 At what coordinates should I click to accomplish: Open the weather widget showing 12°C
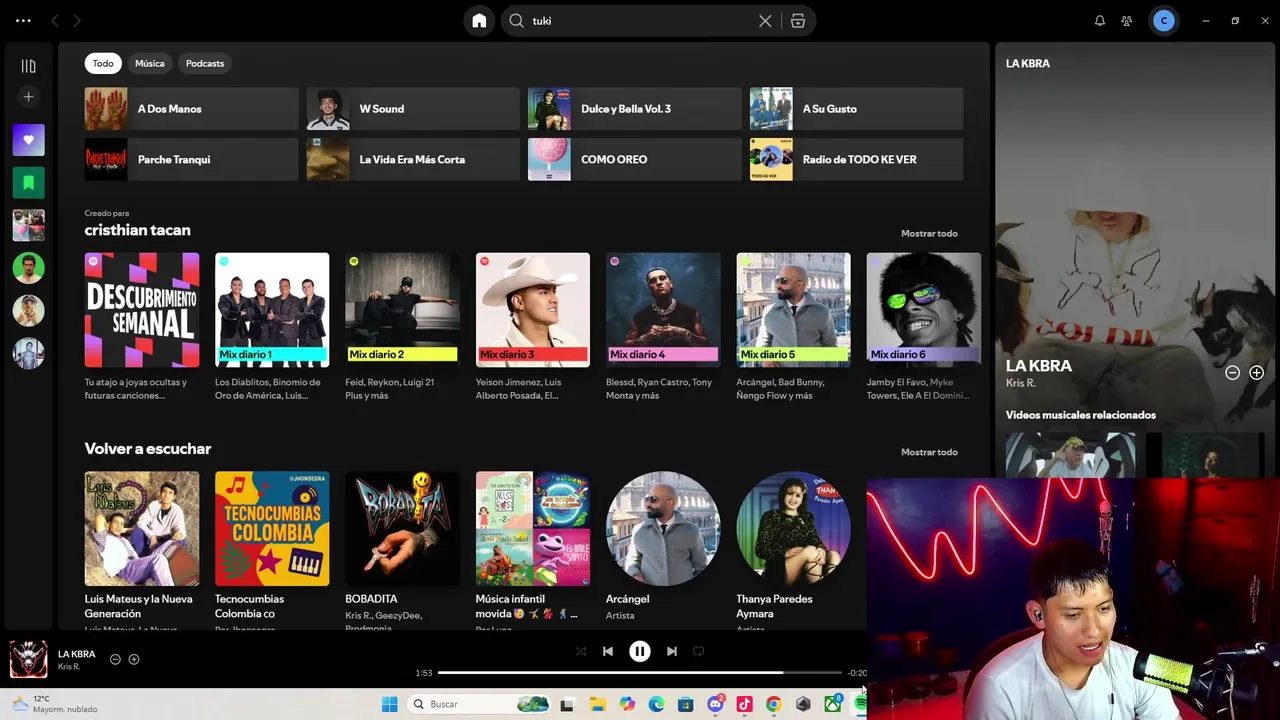point(54,704)
